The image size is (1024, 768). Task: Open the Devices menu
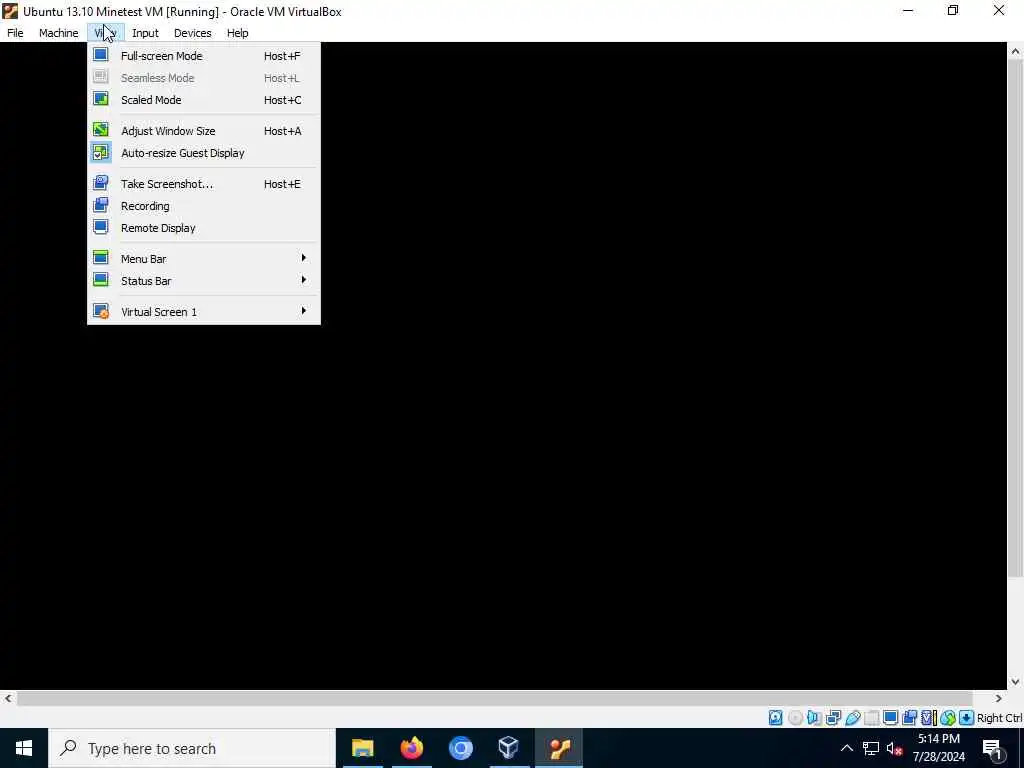click(x=192, y=33)
